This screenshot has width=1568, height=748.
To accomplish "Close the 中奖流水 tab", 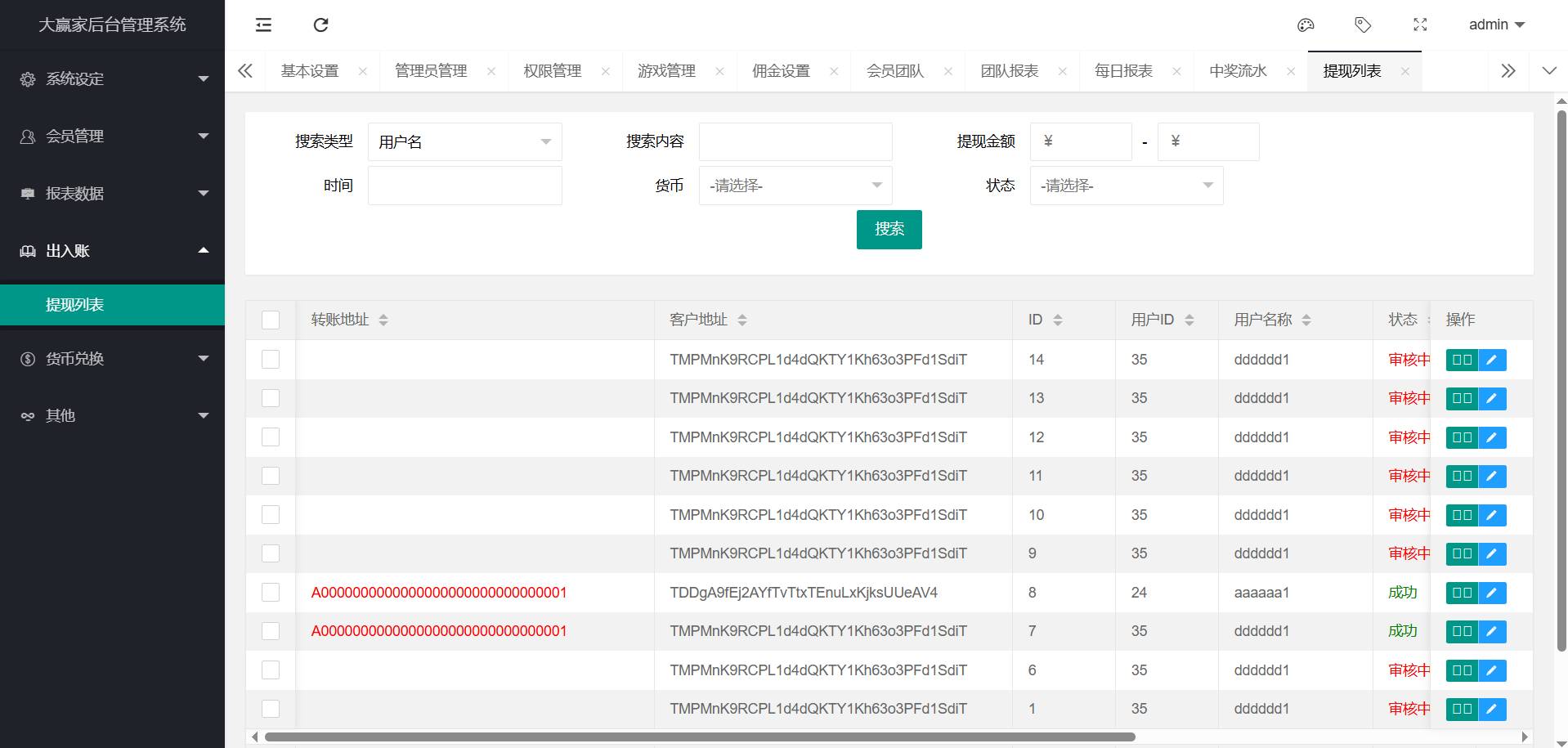I will (1291, 71).
